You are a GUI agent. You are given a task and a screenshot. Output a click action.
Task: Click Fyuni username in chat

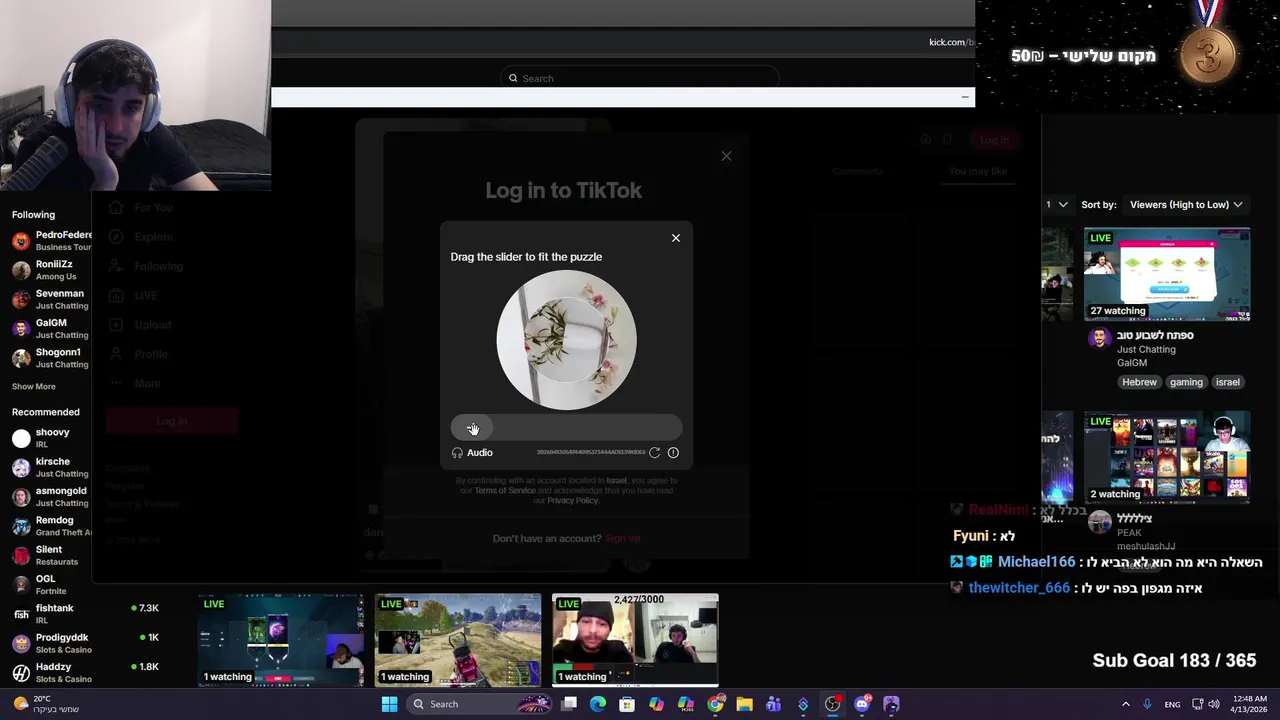pyautogui.click(x=970, y=536)
